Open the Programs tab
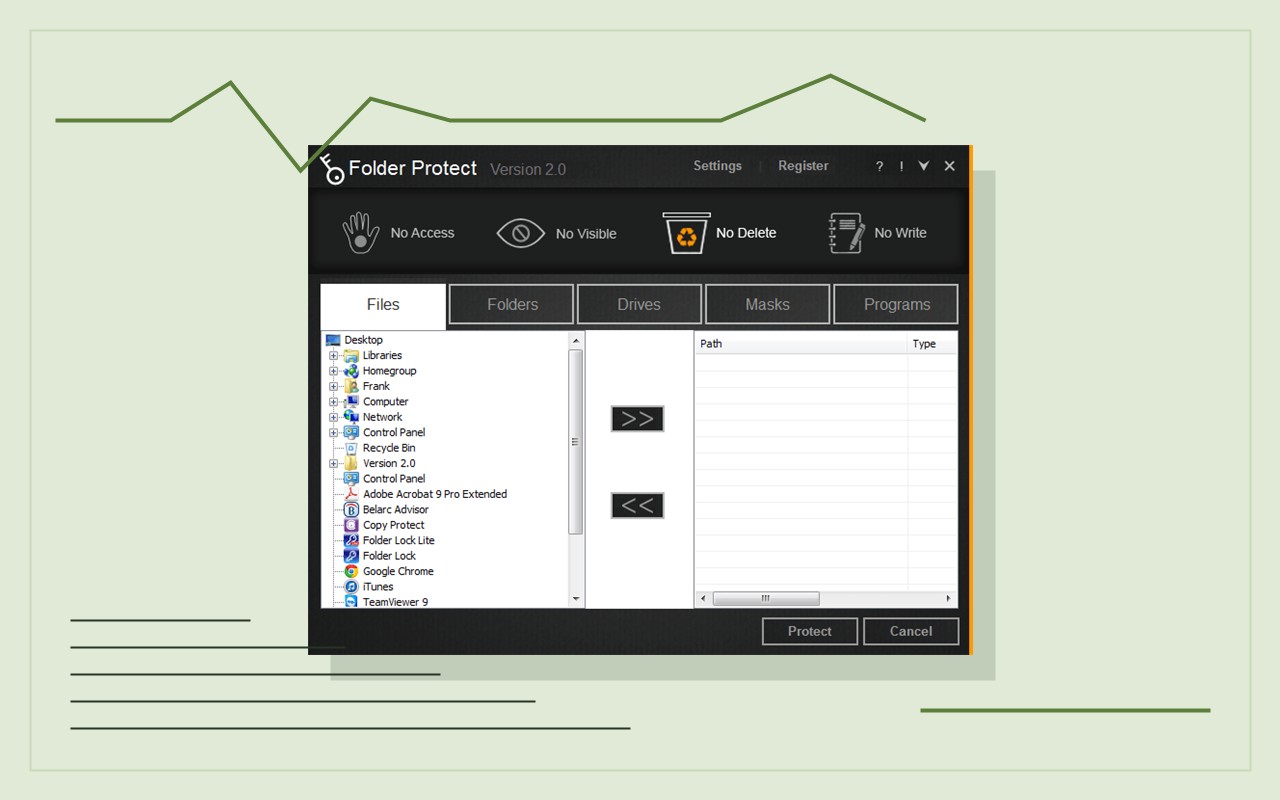This screenshot has width=1280, height=800. pyautogui.click(x=896, y=305)
